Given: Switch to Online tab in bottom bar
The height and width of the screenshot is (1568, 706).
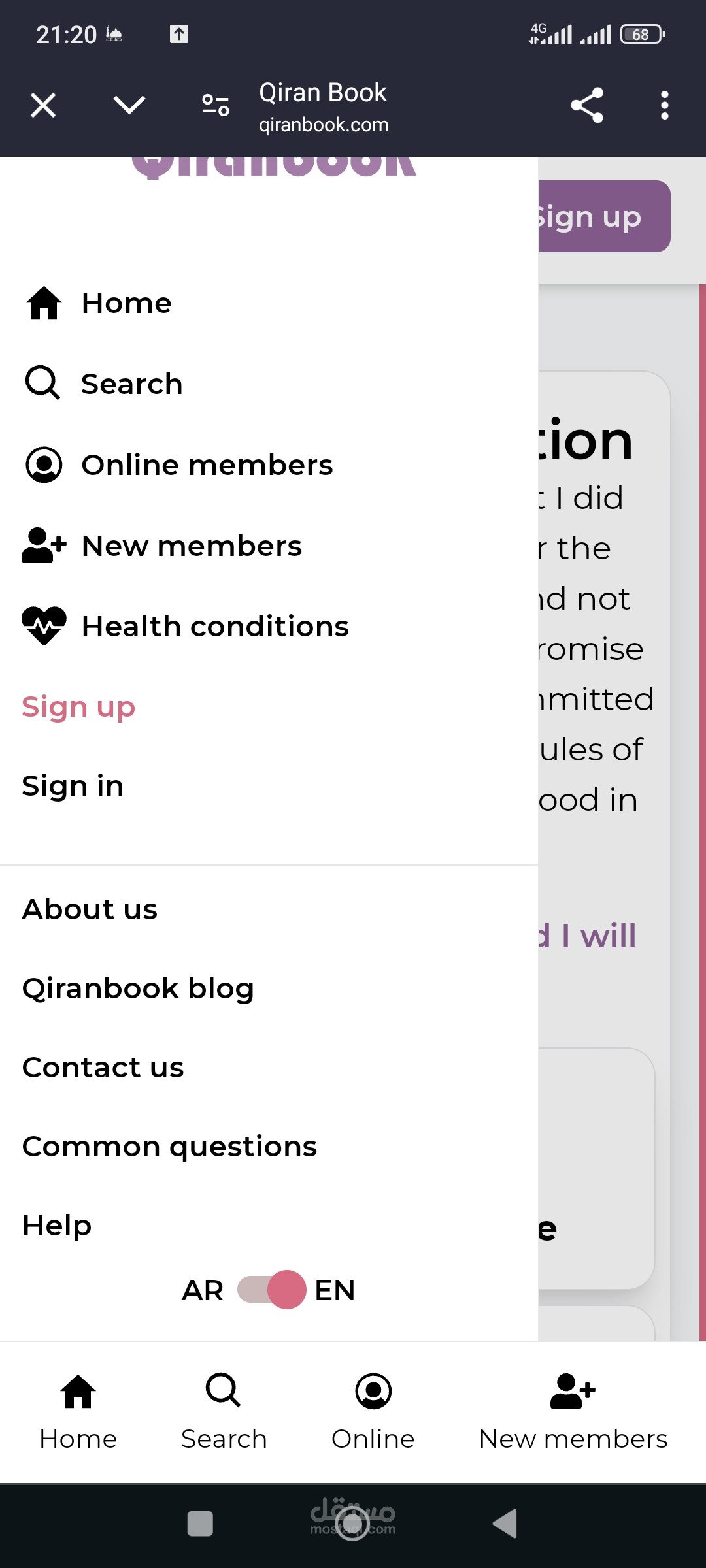Looking at the screenshot, I should [x=373, y=1411].
